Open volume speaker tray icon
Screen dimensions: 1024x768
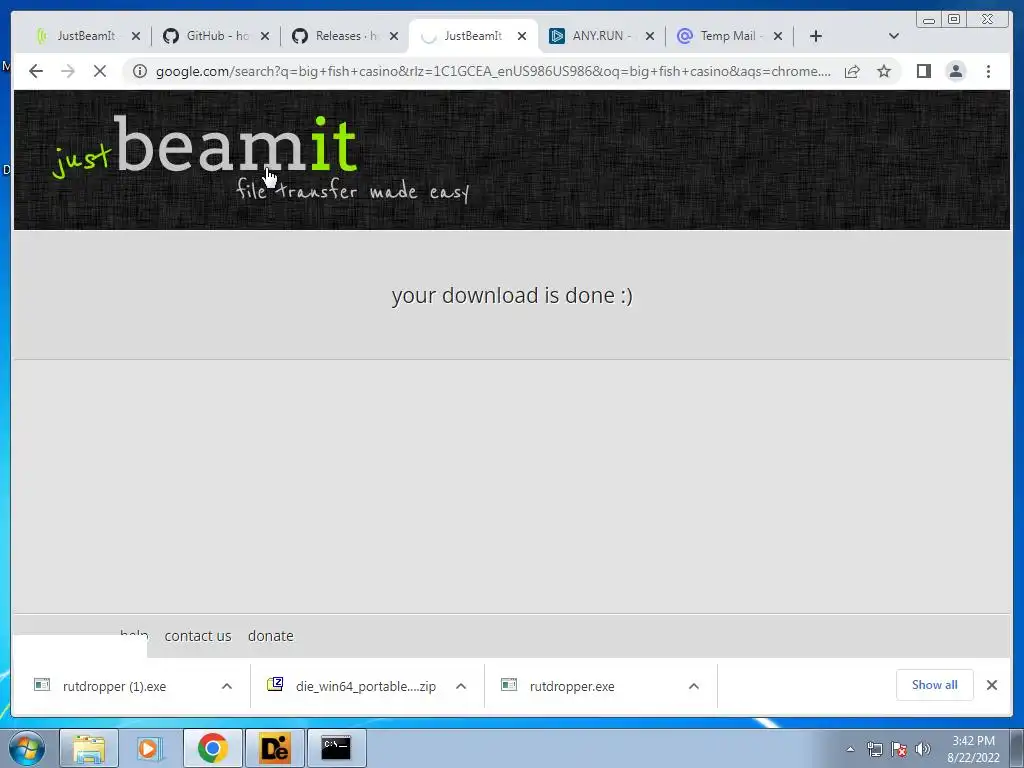[x=923, y=749]
